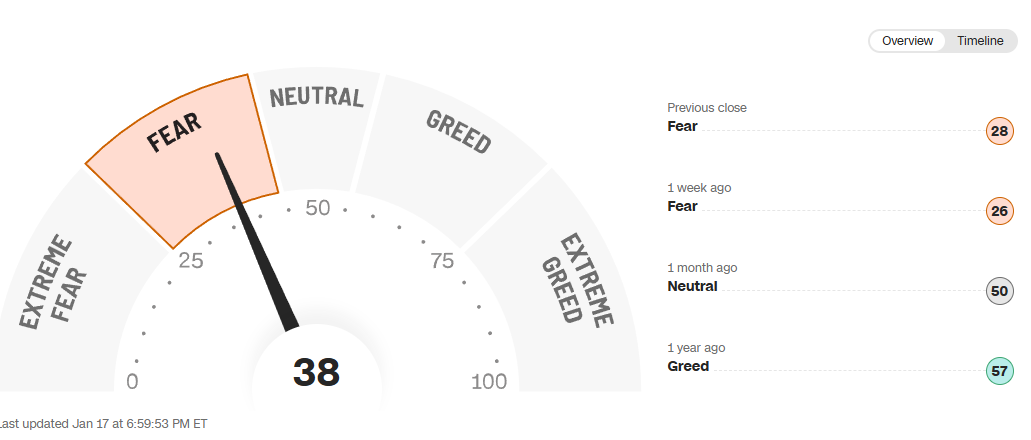Click the NEUTRAL gauge segment
Screen dimensions: 1031x440
pyautogui.click(x=315, y=115)
